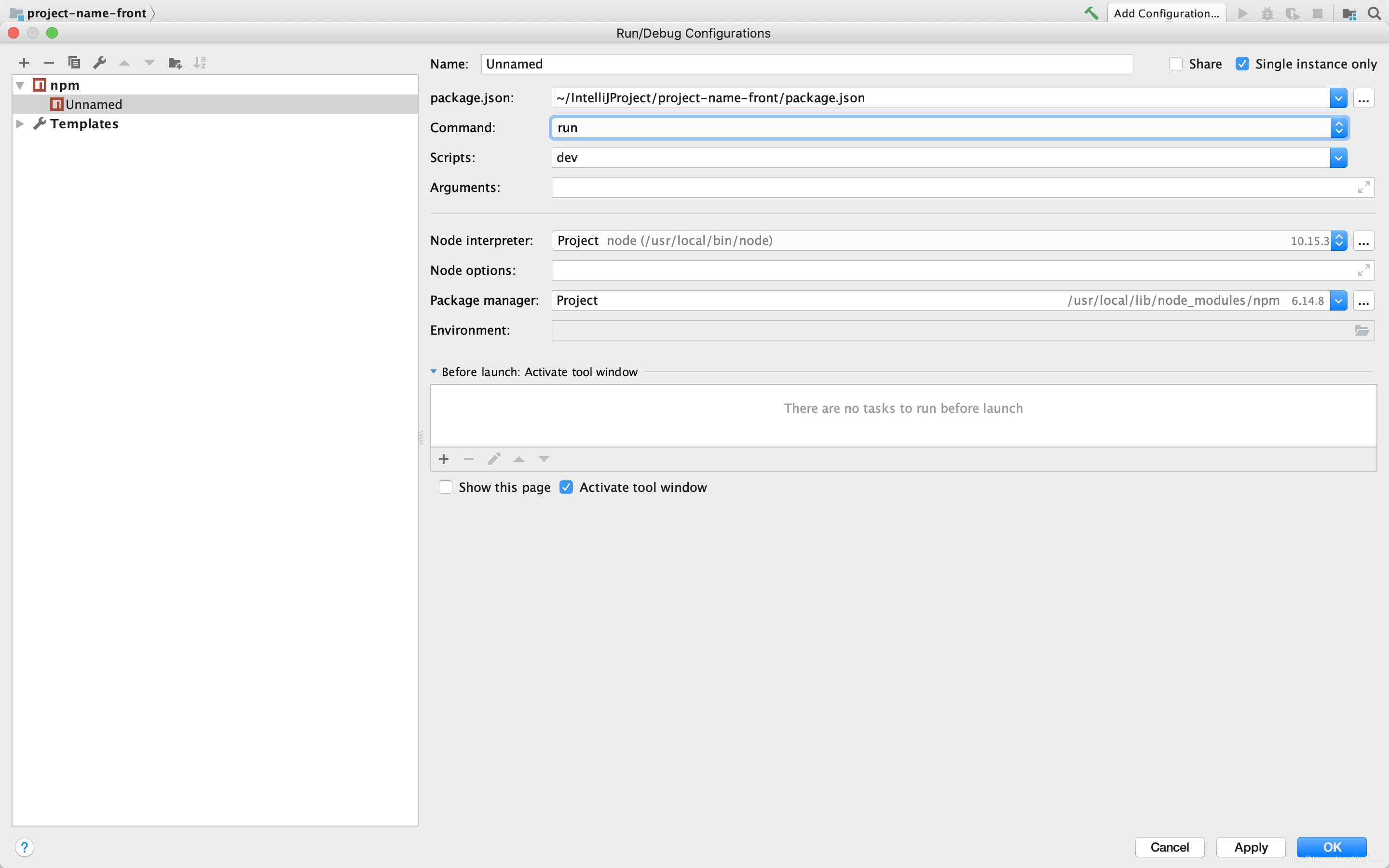The image size is (1389, 868).
Task: Click the copy configuration icon
Action: point(73,62)
